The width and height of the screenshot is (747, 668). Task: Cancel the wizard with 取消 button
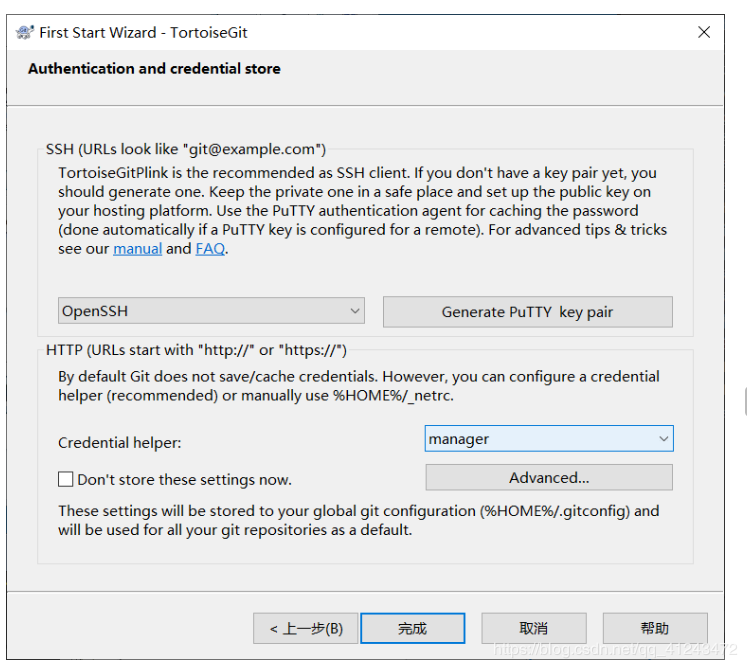tap(534, 628)
